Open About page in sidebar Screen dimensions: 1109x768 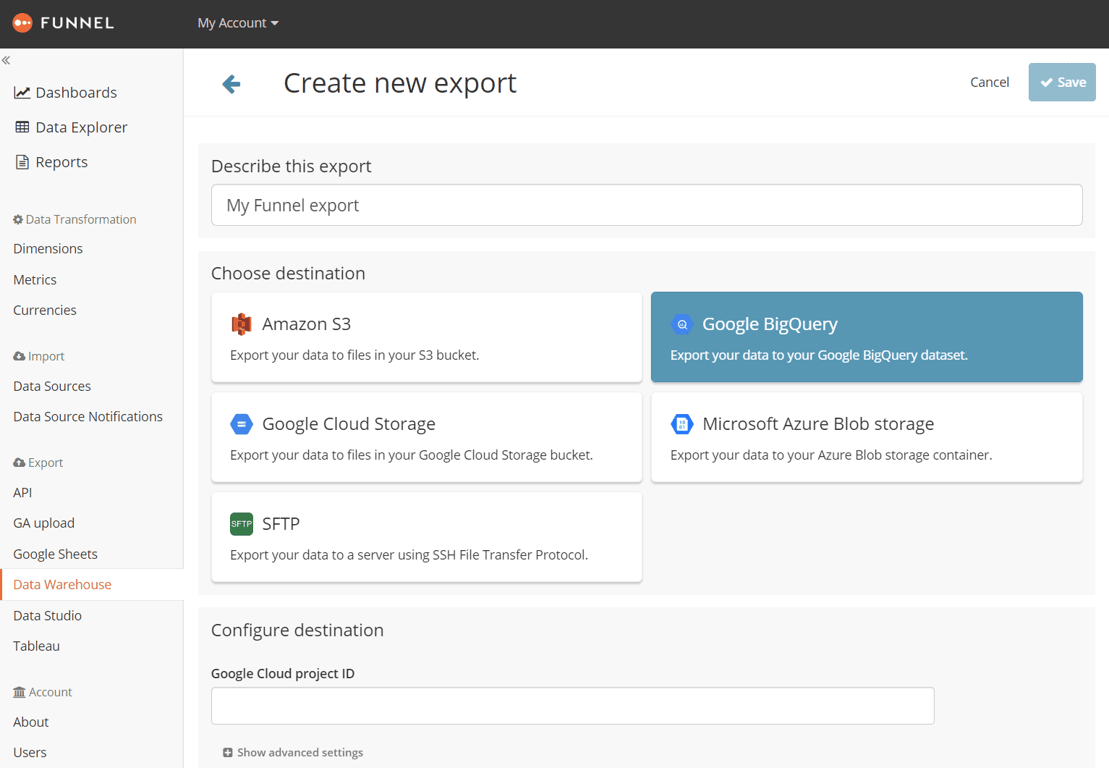click(31, 722)
